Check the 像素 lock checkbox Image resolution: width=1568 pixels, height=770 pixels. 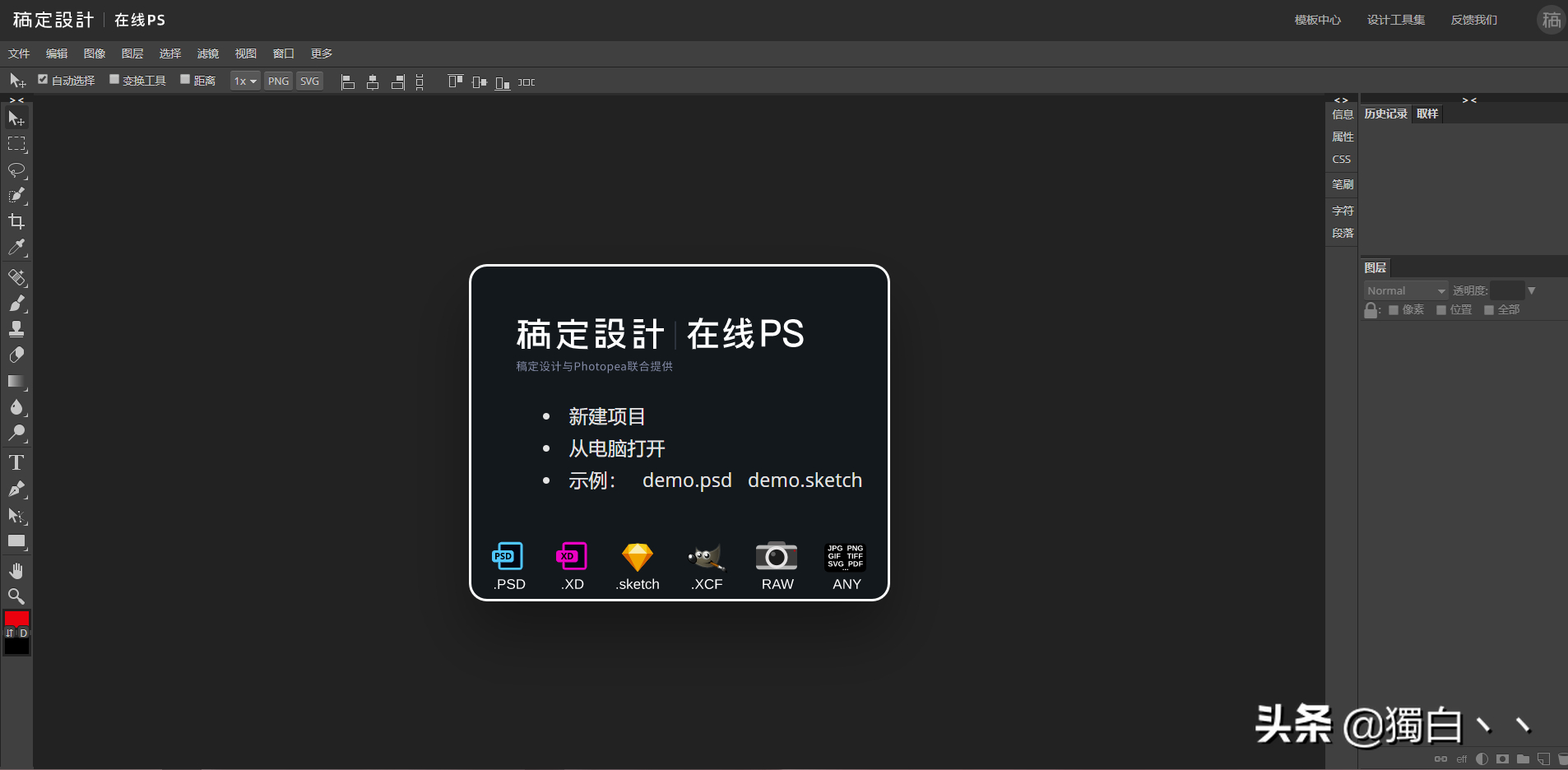pos(1394,310)
